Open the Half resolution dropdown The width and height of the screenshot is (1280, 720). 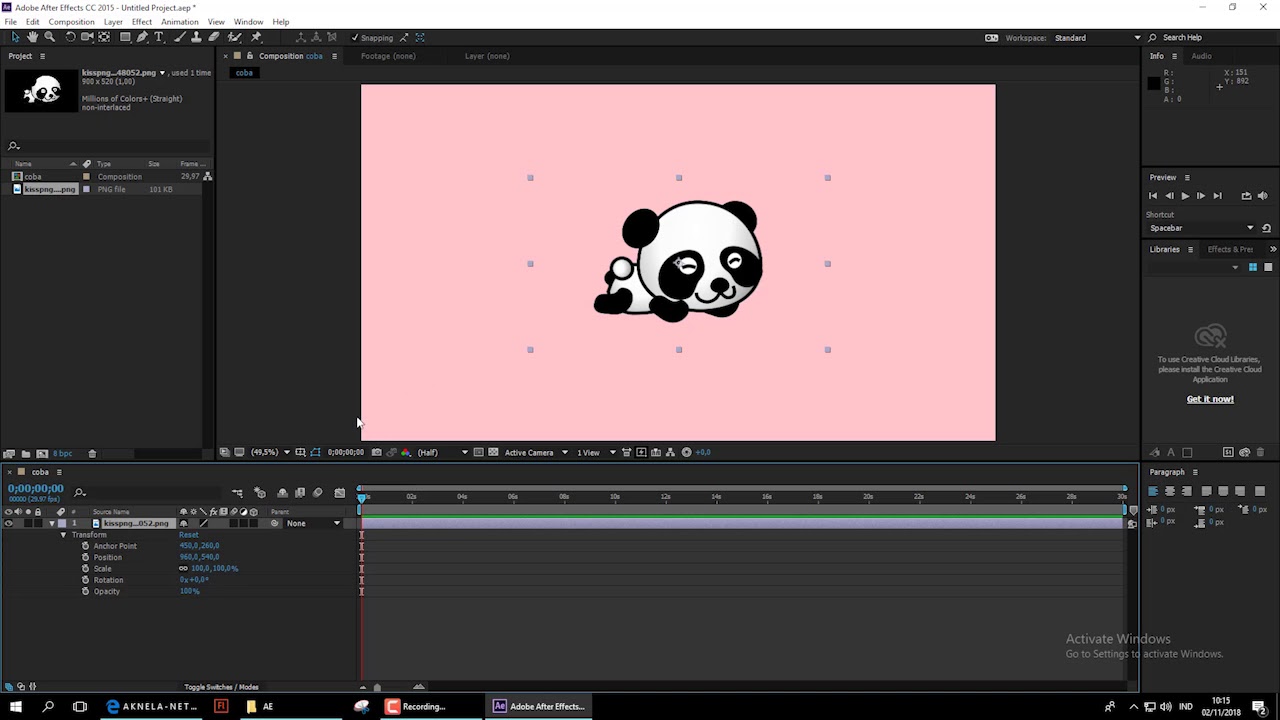442,452
